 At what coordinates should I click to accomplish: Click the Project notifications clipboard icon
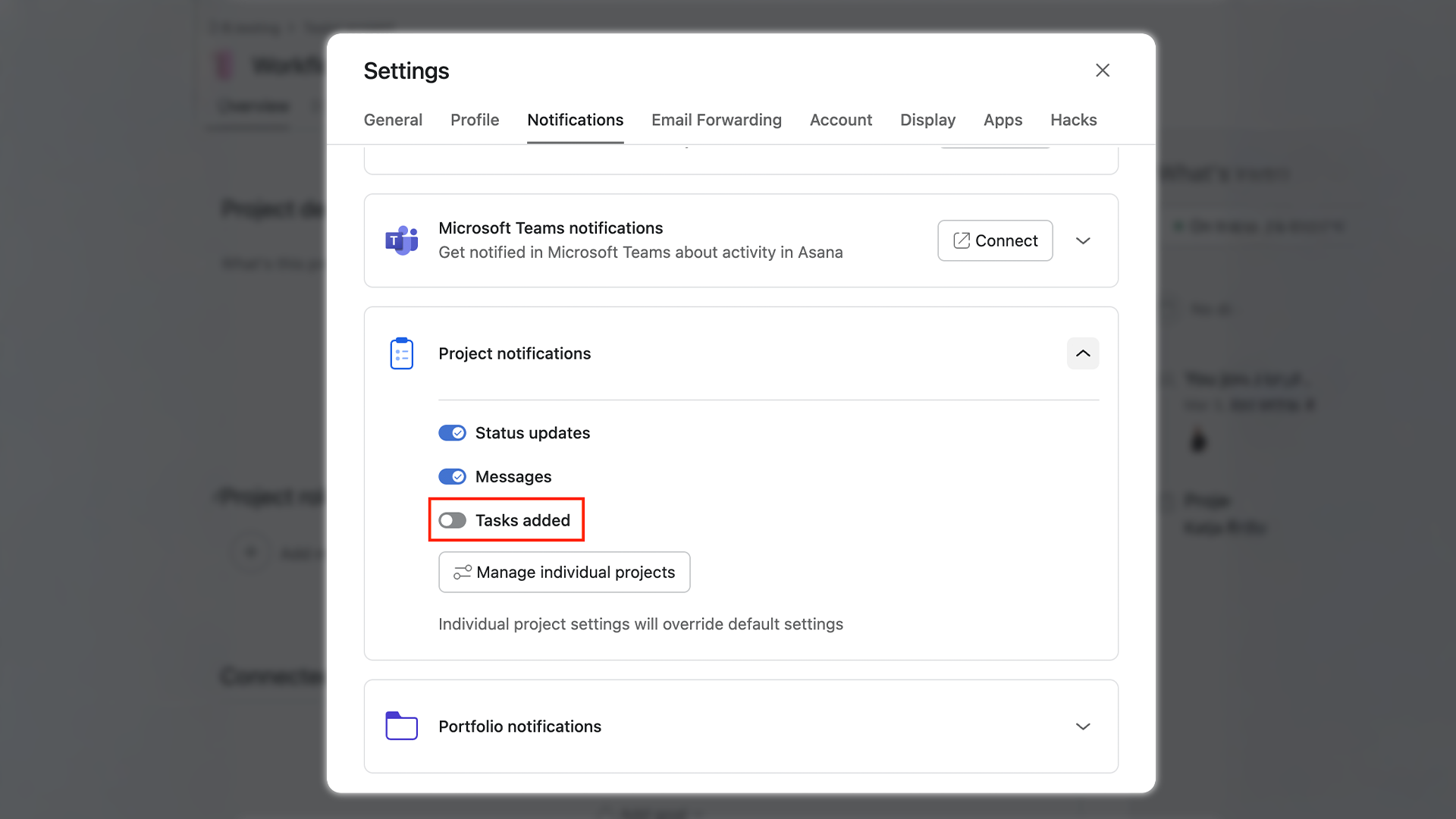point(401,353)
